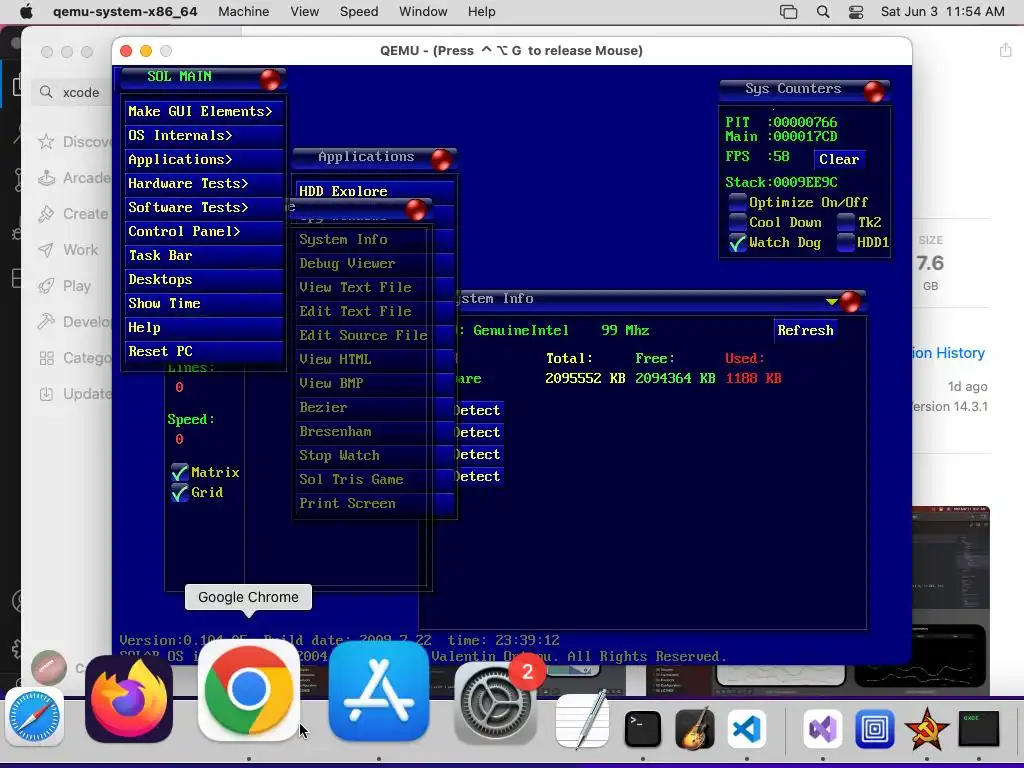The image size is (1024, 768).
Task: Open the View menu in menu bar
Action: pyautogui.click(x=304, y=12)
